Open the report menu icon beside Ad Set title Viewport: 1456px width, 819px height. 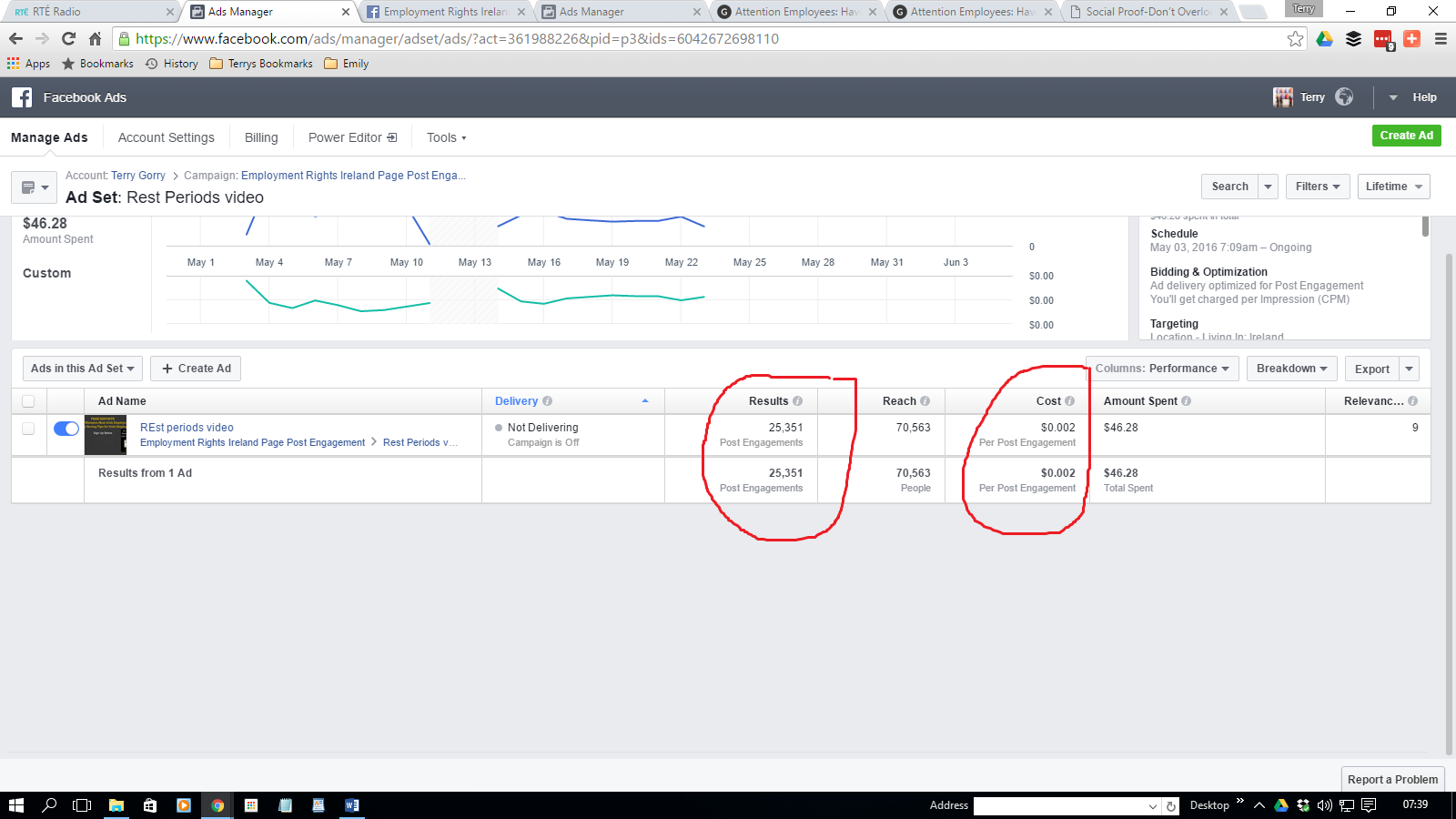[x=35, y=187]
